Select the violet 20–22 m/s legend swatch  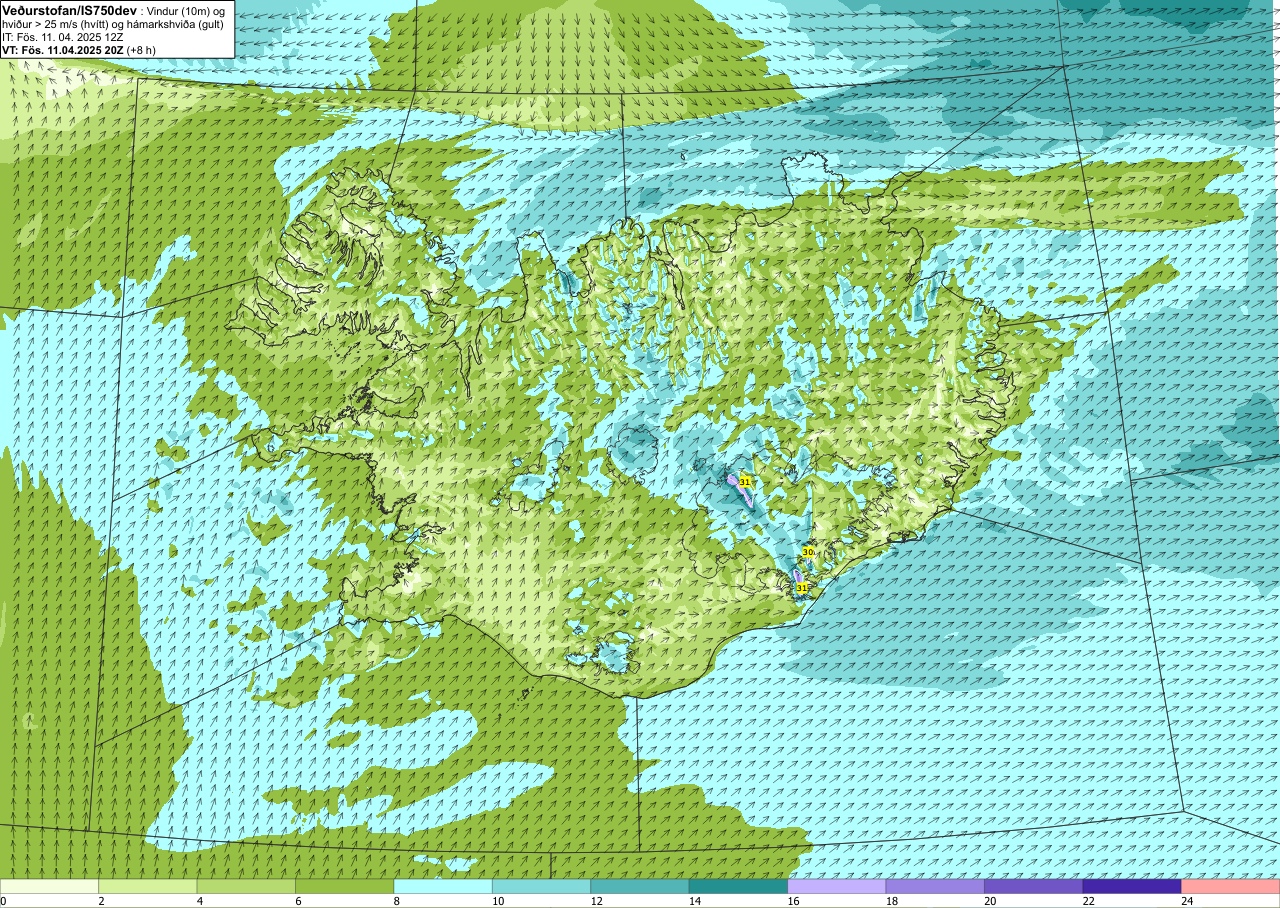[1034, 887]
